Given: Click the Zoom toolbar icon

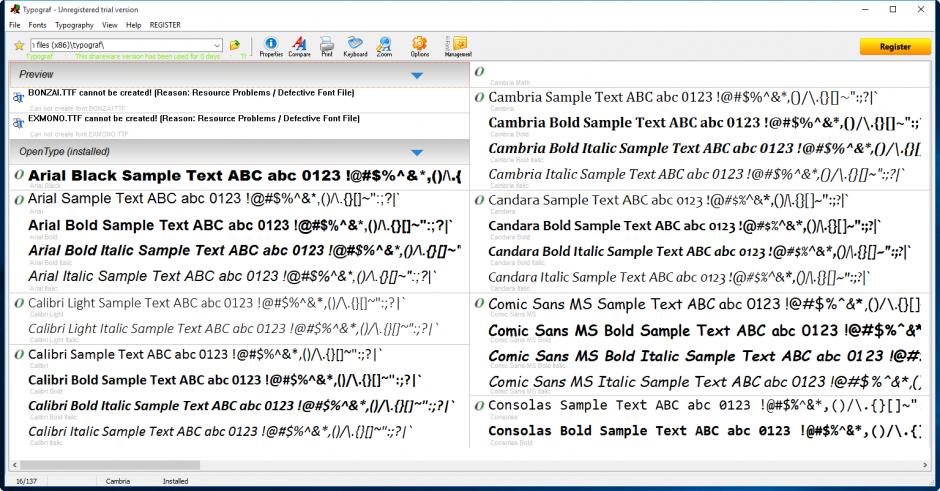Looking at the screenshot, I should 384,47.
